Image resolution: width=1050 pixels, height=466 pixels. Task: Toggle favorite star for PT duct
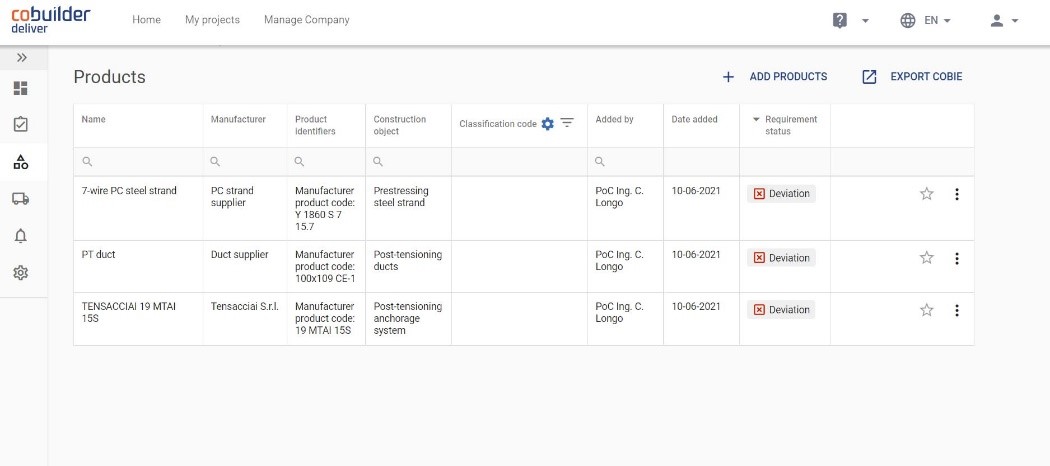926,258
